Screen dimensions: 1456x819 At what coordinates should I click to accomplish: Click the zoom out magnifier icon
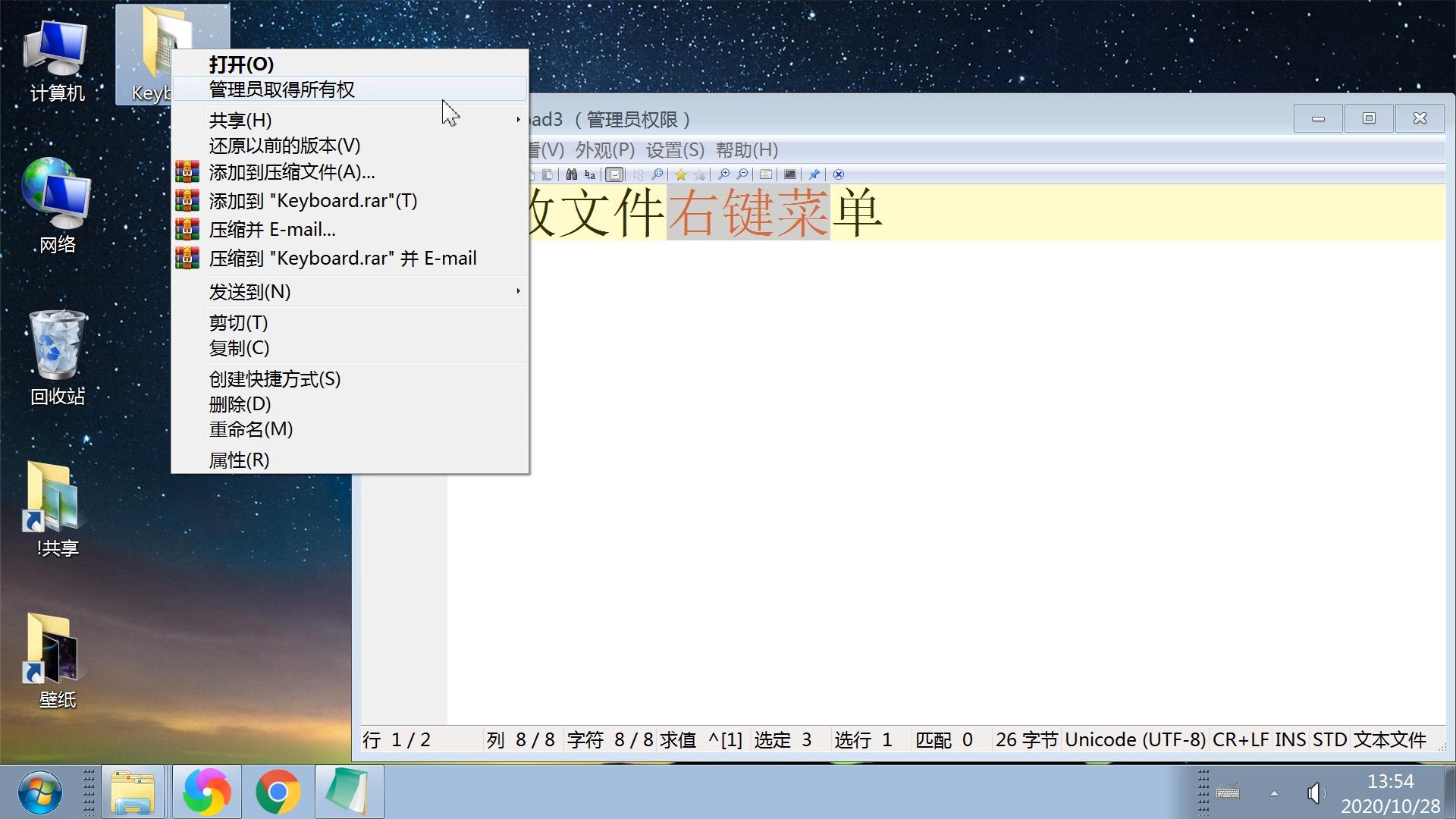[x=742, y=174]
